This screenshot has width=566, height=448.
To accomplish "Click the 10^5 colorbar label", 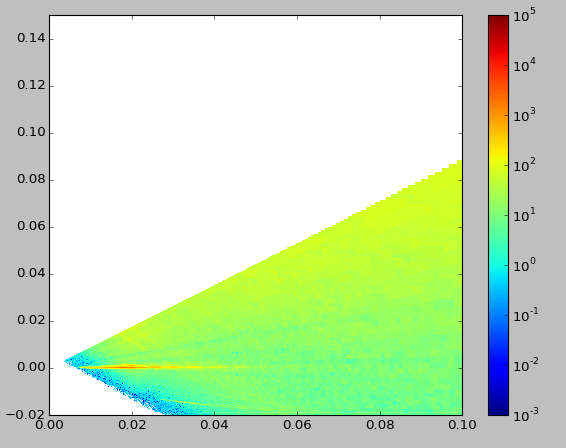I will [524, 16].
